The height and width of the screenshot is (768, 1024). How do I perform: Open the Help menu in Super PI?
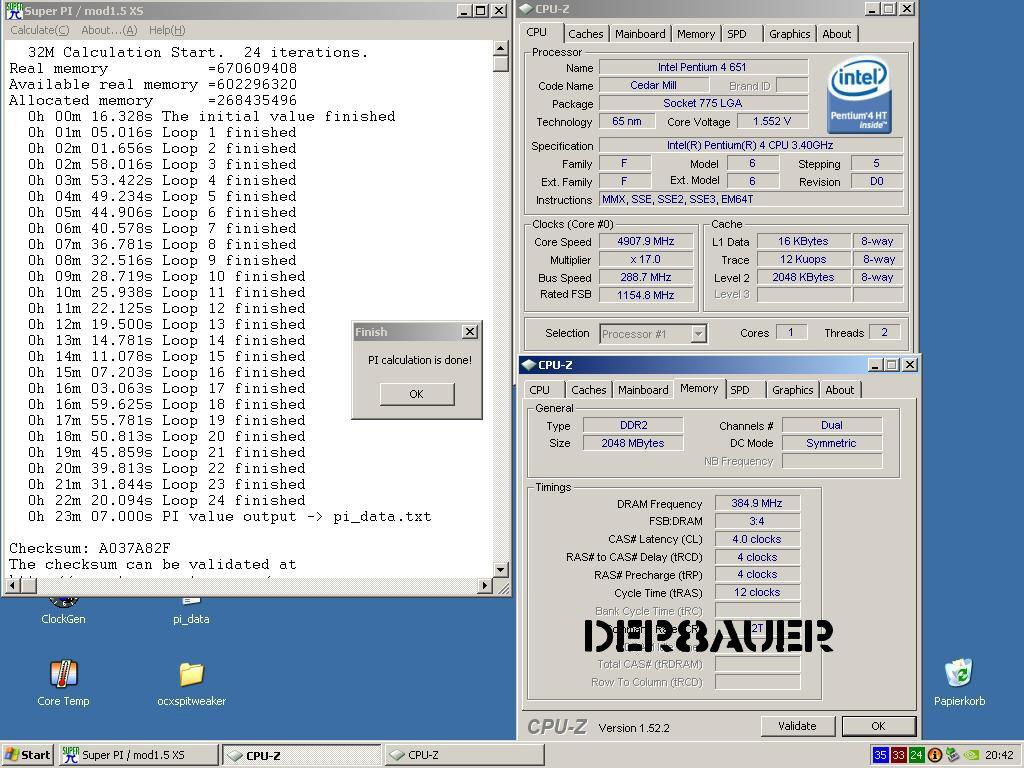tap(167, 30)
